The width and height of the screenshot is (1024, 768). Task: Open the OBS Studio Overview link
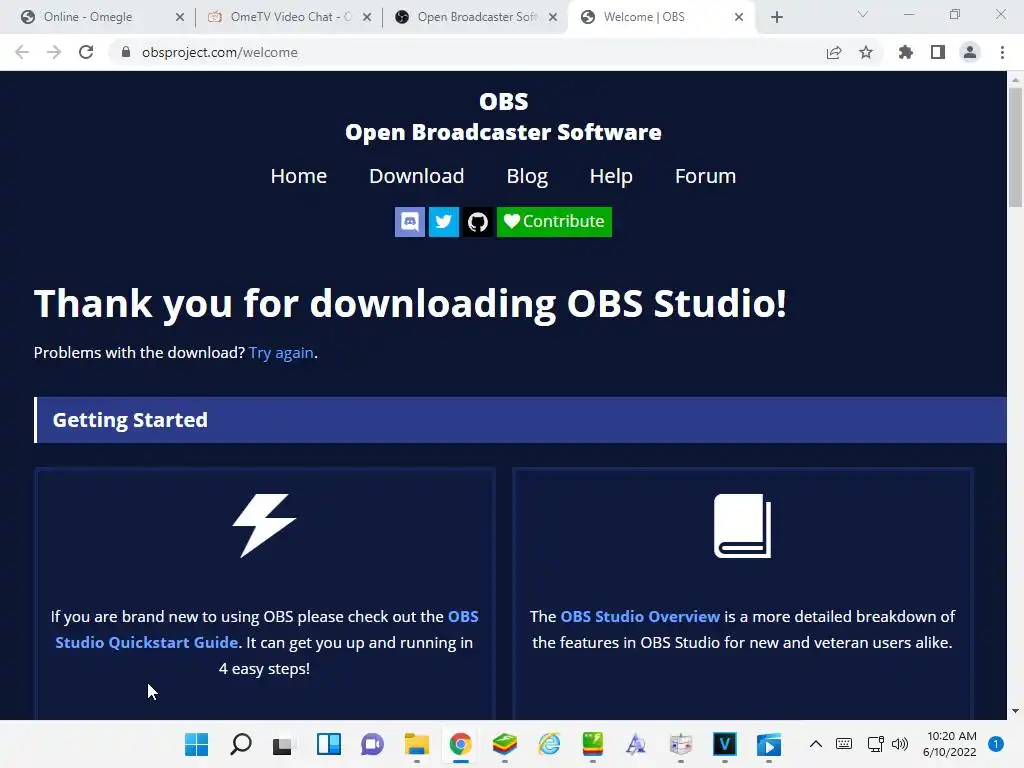pos(640,616)
